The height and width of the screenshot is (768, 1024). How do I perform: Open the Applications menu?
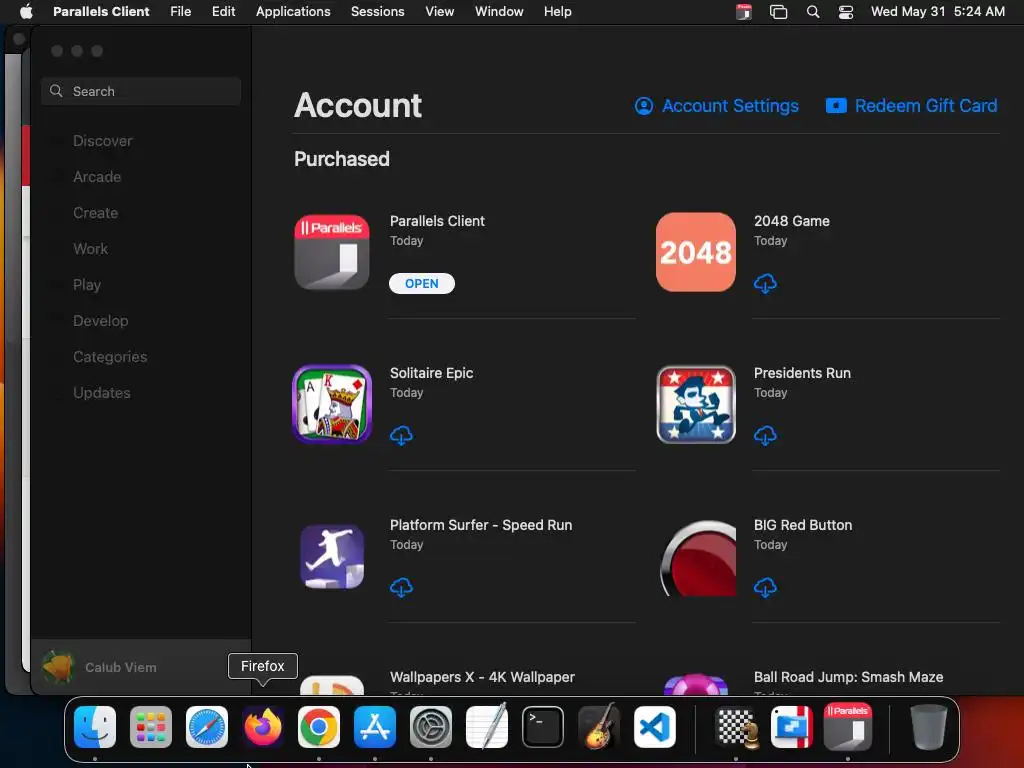click(x=293, y=12)
